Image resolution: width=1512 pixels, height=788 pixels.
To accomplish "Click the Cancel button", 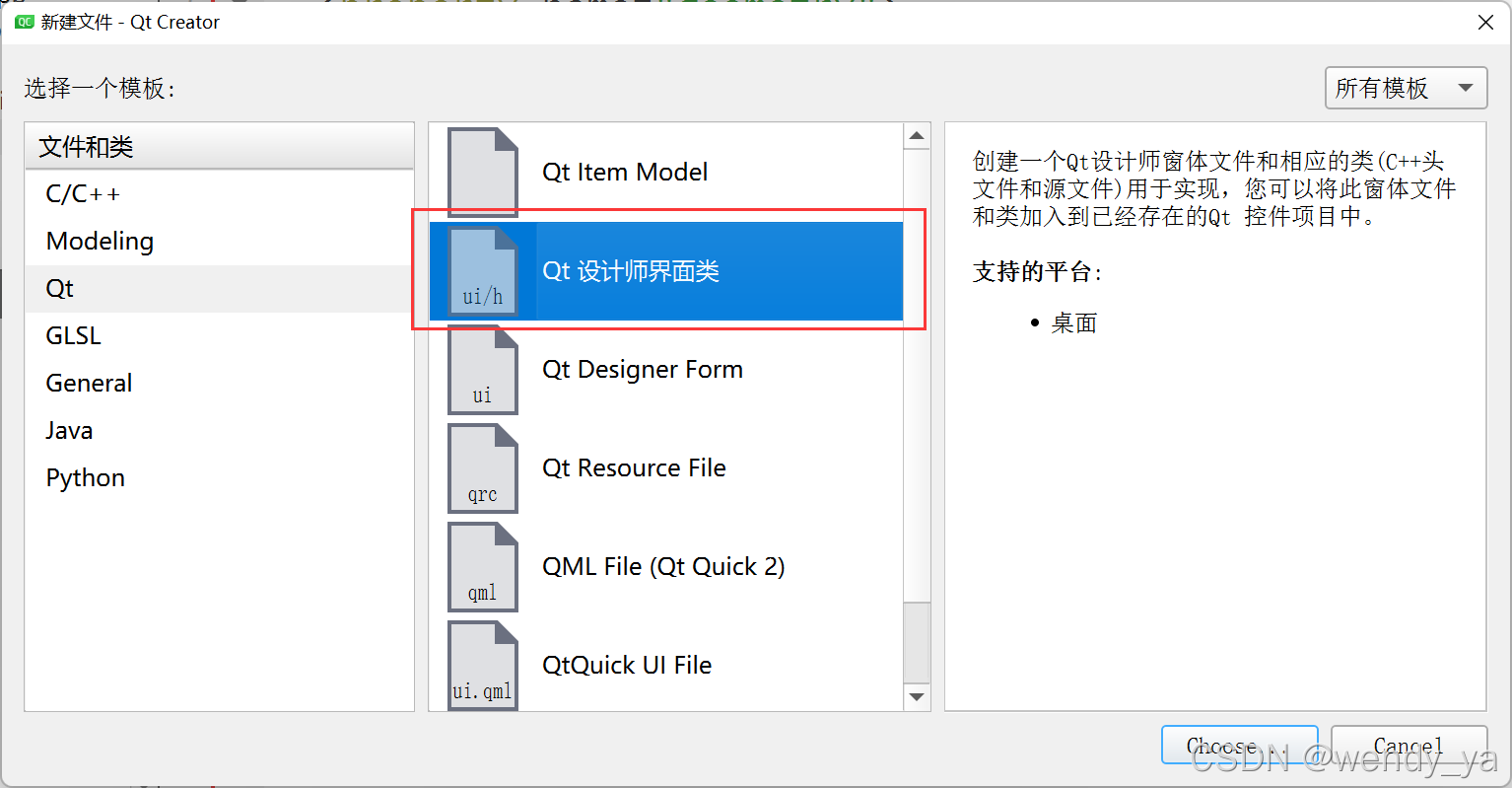I will 1409,747.
